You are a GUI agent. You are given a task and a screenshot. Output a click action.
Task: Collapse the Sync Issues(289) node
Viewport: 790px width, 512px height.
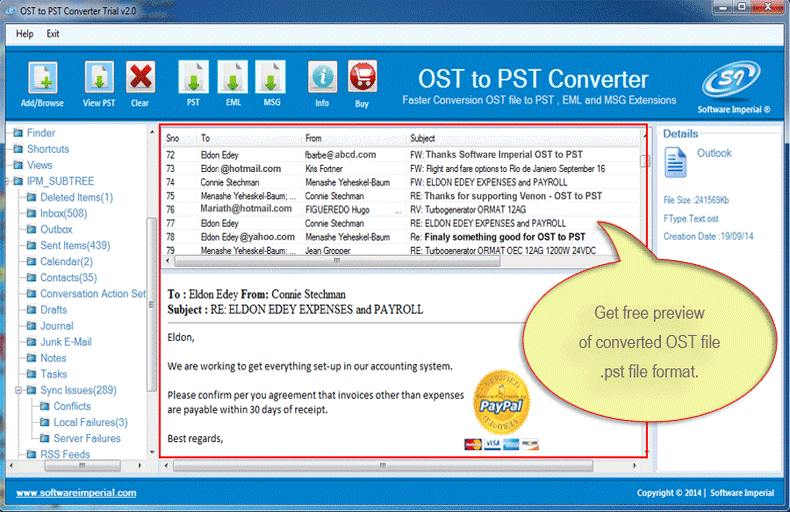pyautogui.click(x=19, y=390)
